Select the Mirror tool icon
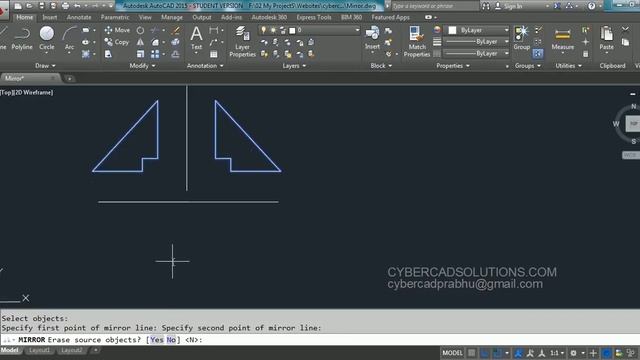This screenshot has height=360, width=640. coord(140,42)
